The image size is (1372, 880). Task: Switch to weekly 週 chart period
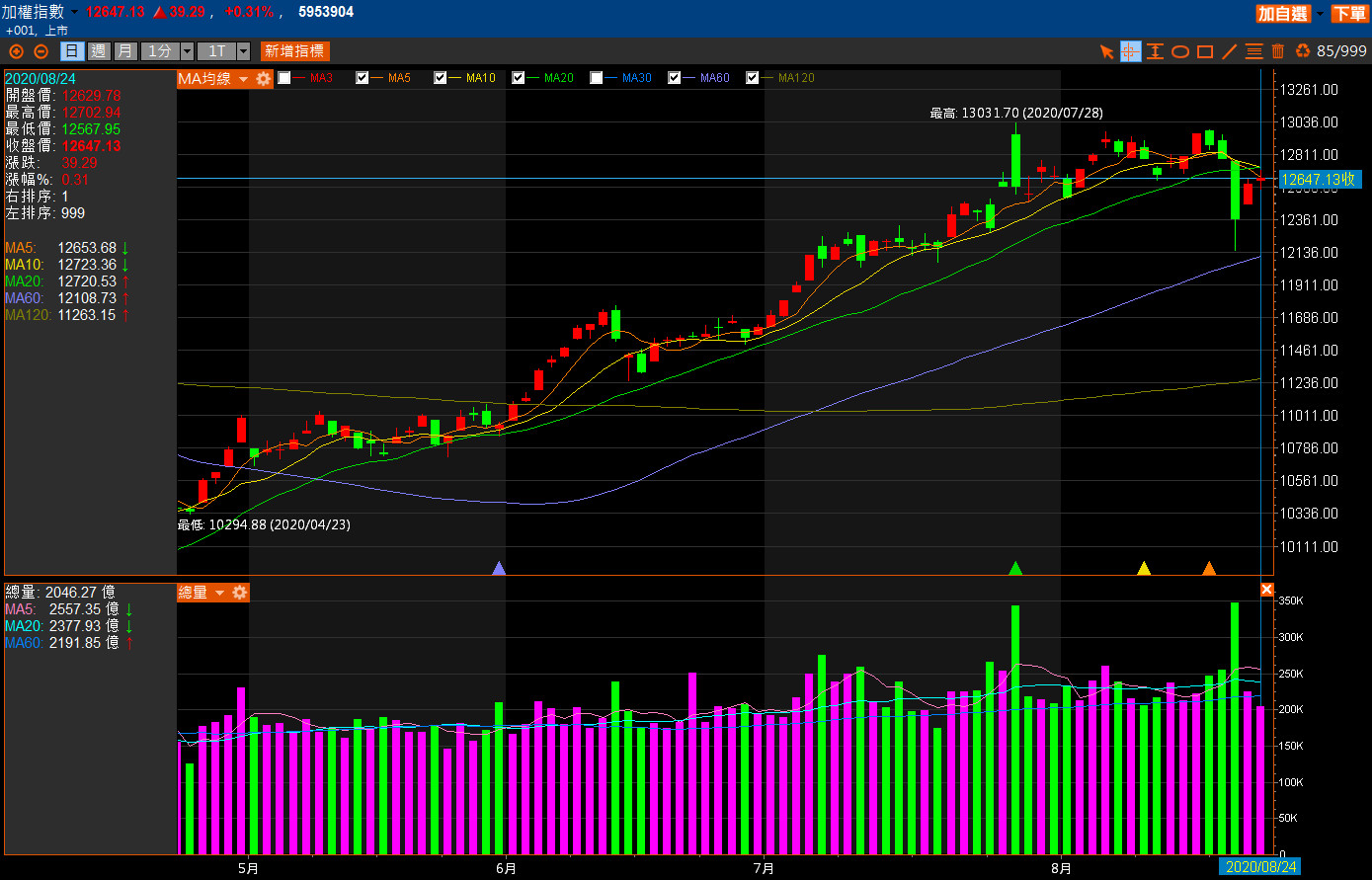click(99, 51)
